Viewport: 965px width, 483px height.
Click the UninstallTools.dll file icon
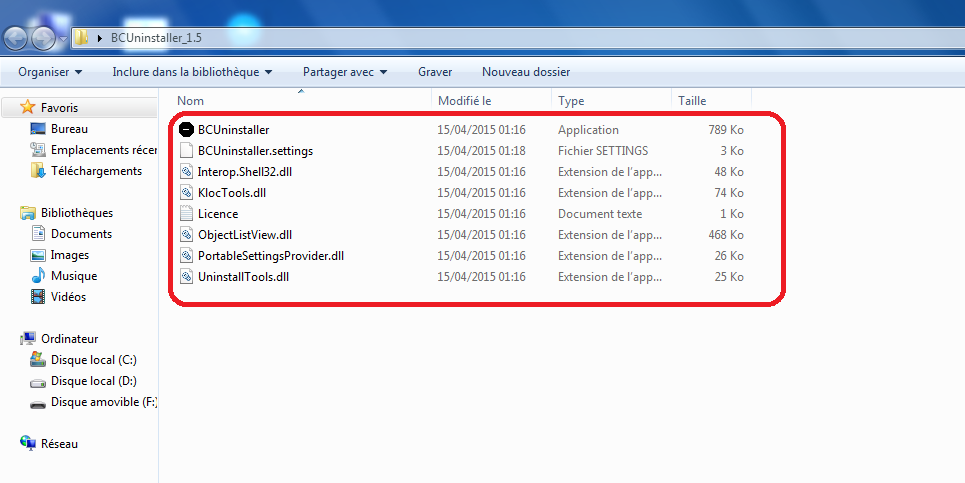coord(186,277)
